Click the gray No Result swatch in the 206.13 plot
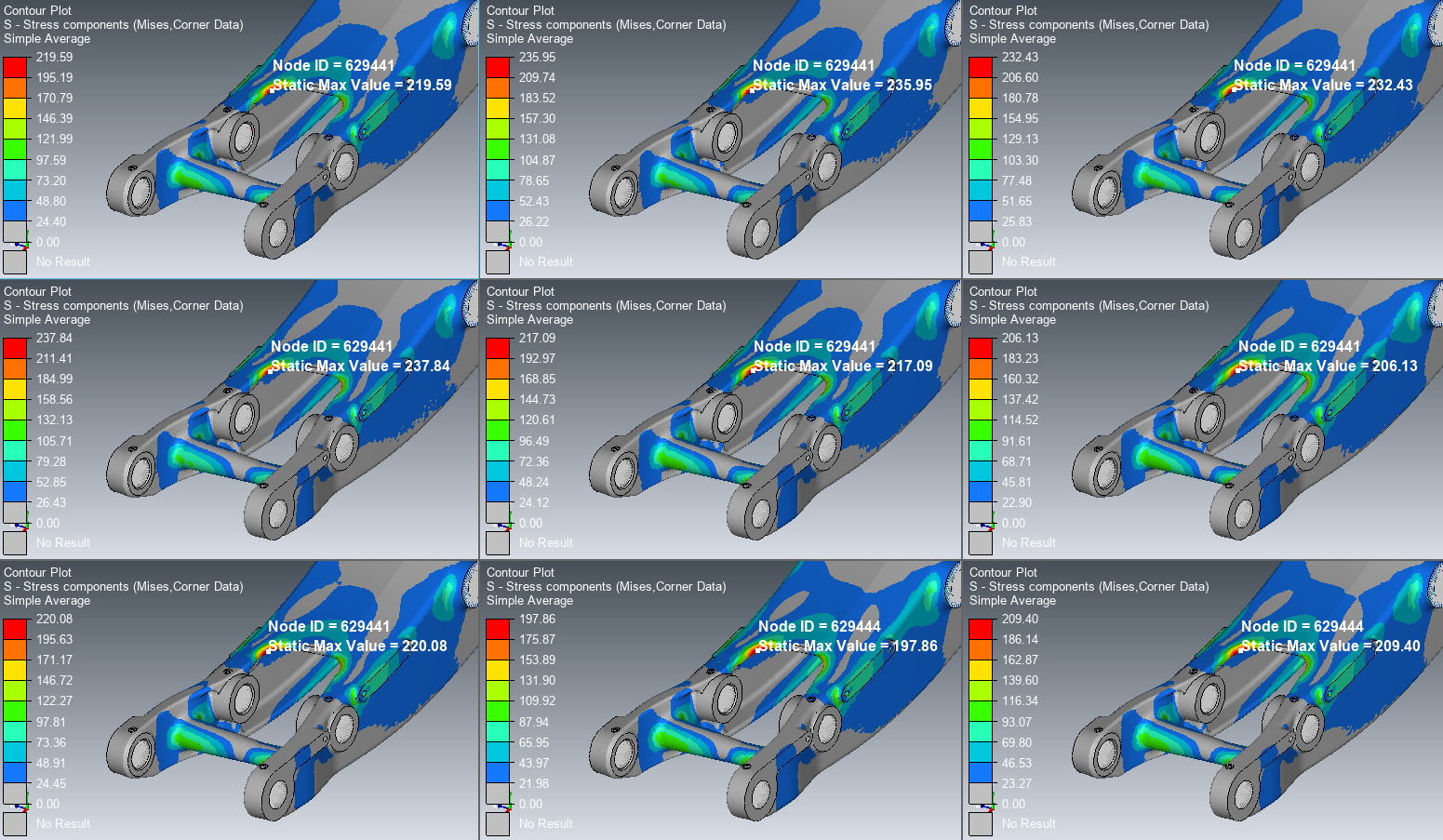Image resolution: width=1443 pixels, height=840 pixels. [x=981, y=542]
